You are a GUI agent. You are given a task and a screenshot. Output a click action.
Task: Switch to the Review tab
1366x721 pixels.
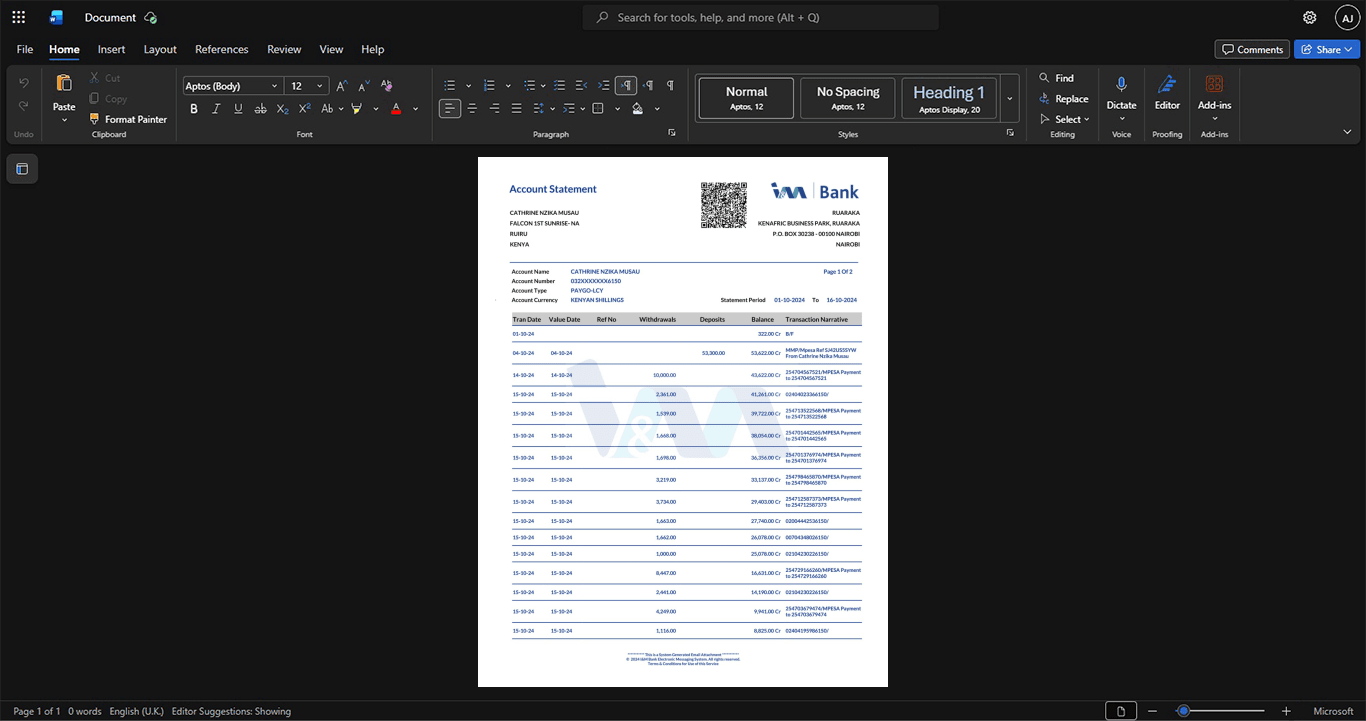(x=284, y=49)
